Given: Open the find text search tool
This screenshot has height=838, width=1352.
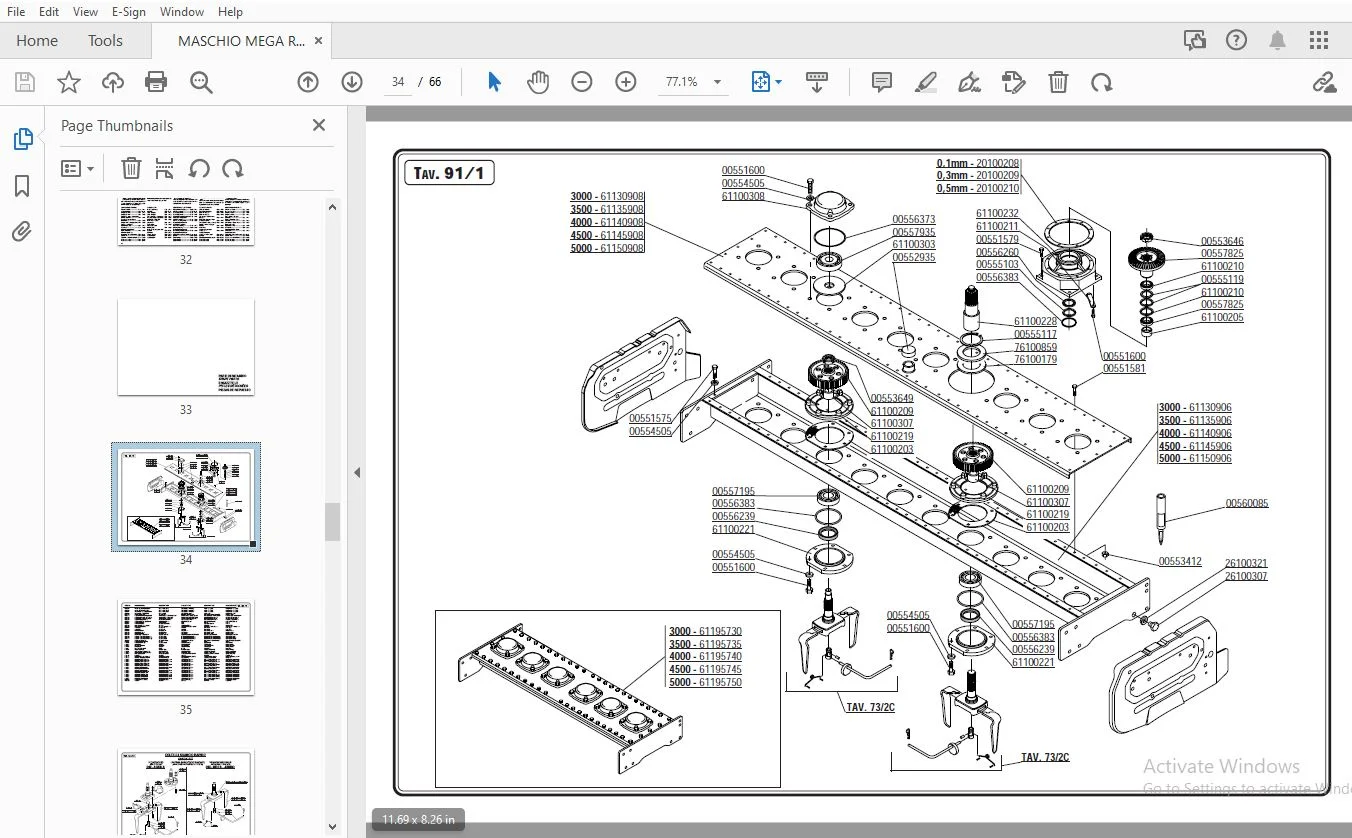Looking at the screenshot, I should coord(201,82).
